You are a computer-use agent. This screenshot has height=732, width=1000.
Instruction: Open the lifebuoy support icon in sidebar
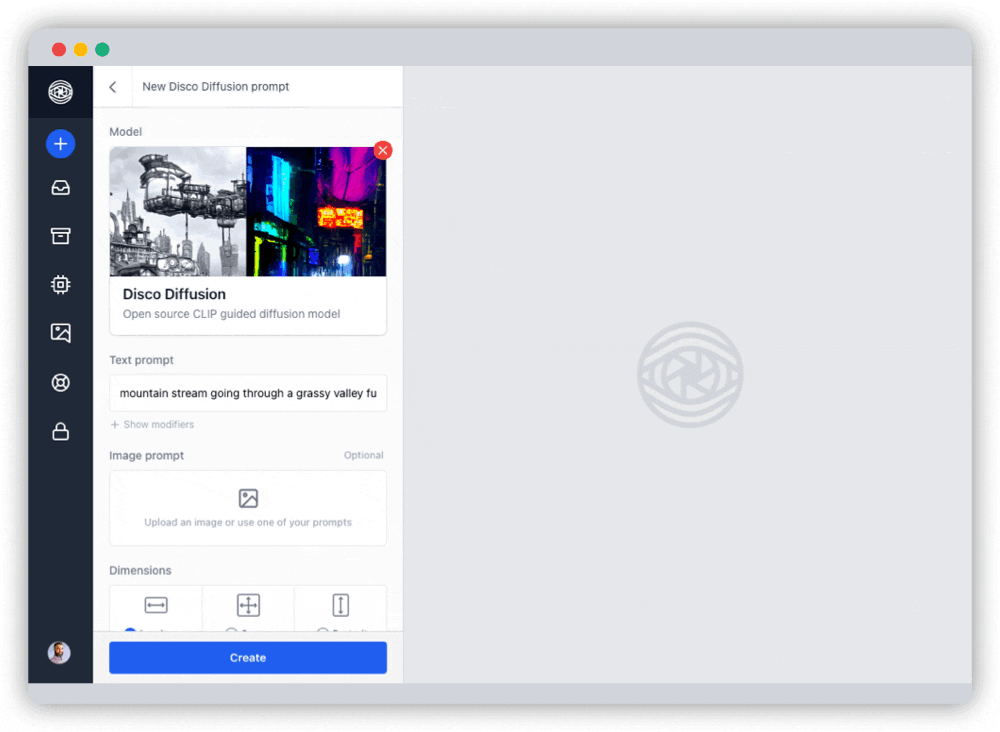coord(61,383)
